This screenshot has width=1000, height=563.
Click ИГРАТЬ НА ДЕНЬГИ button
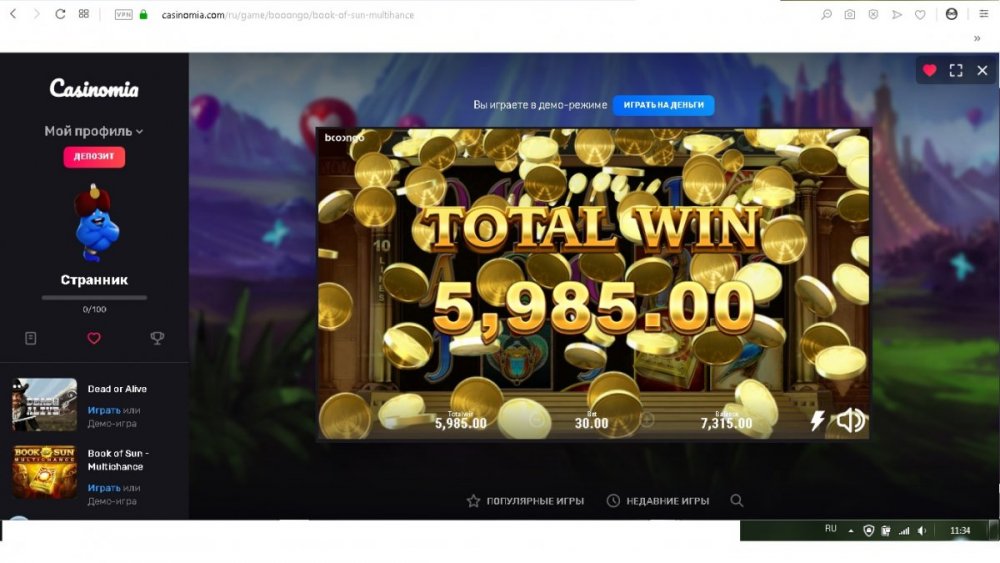coord(663,105)
